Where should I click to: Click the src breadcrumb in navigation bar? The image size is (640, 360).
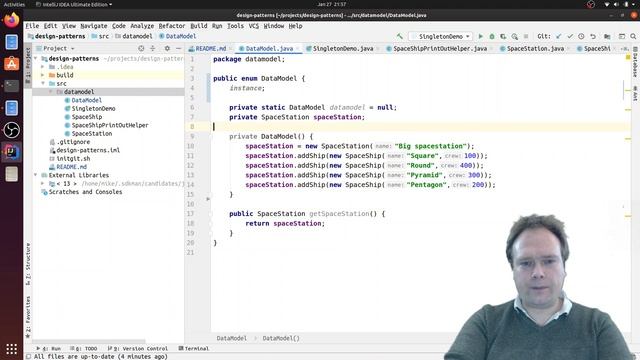[104, 36]
